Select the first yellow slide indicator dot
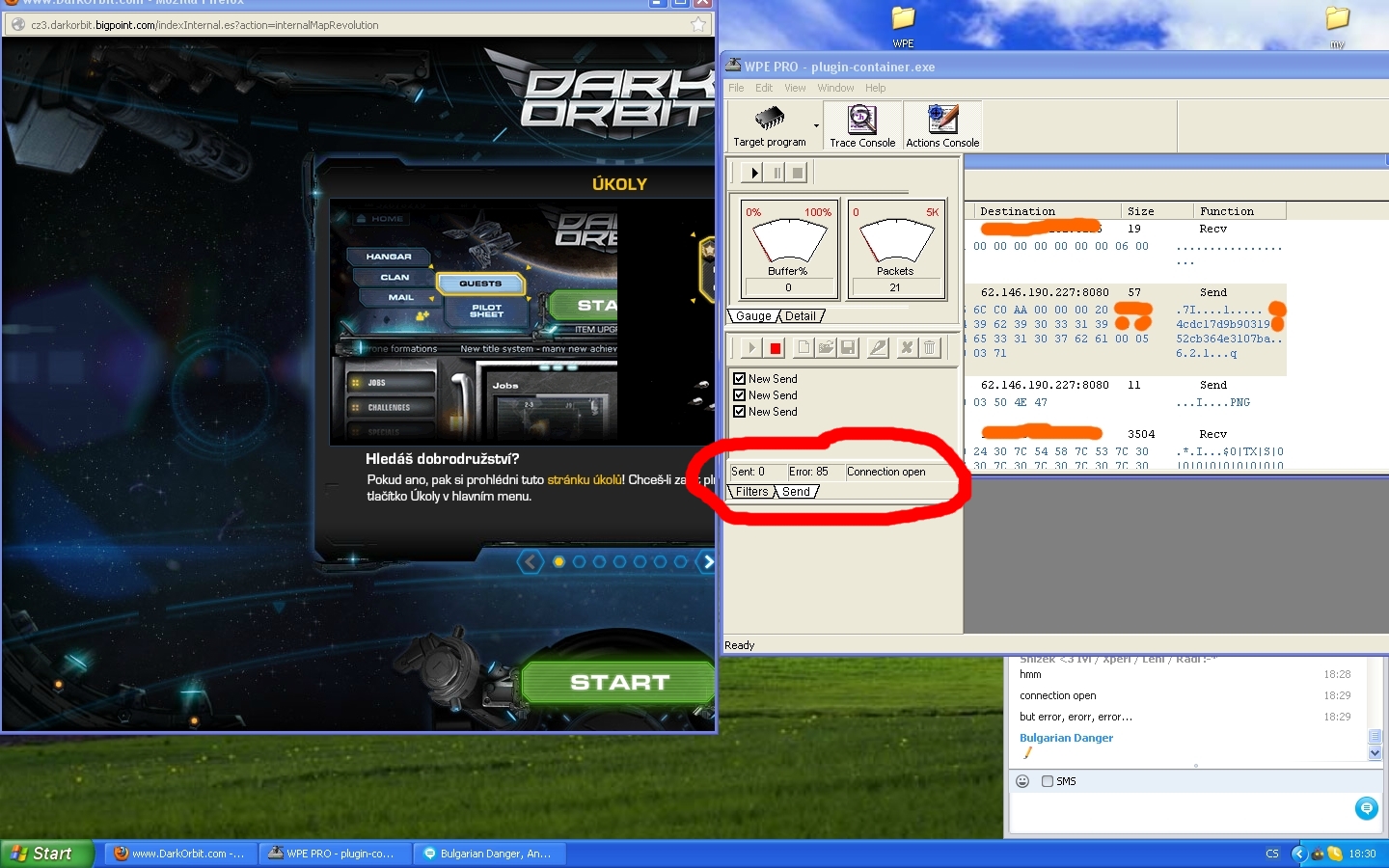 tap(558, 561)
